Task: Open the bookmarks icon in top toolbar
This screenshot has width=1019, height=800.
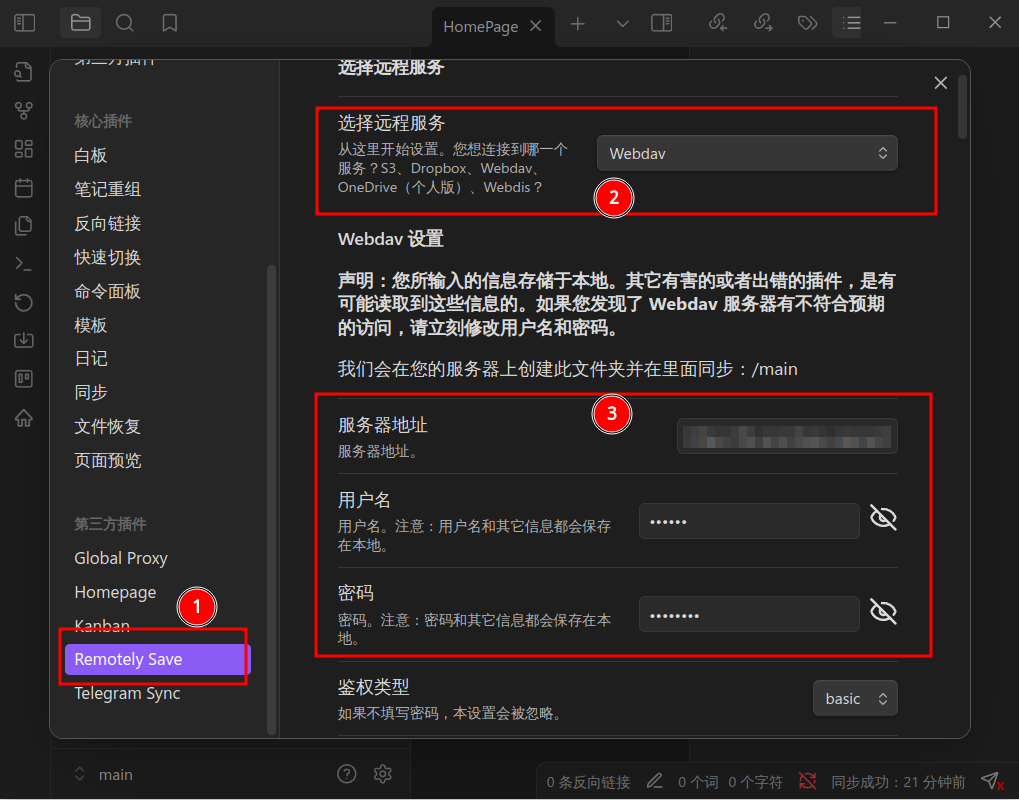Action: pyautogui.click(x=170, y=23)
